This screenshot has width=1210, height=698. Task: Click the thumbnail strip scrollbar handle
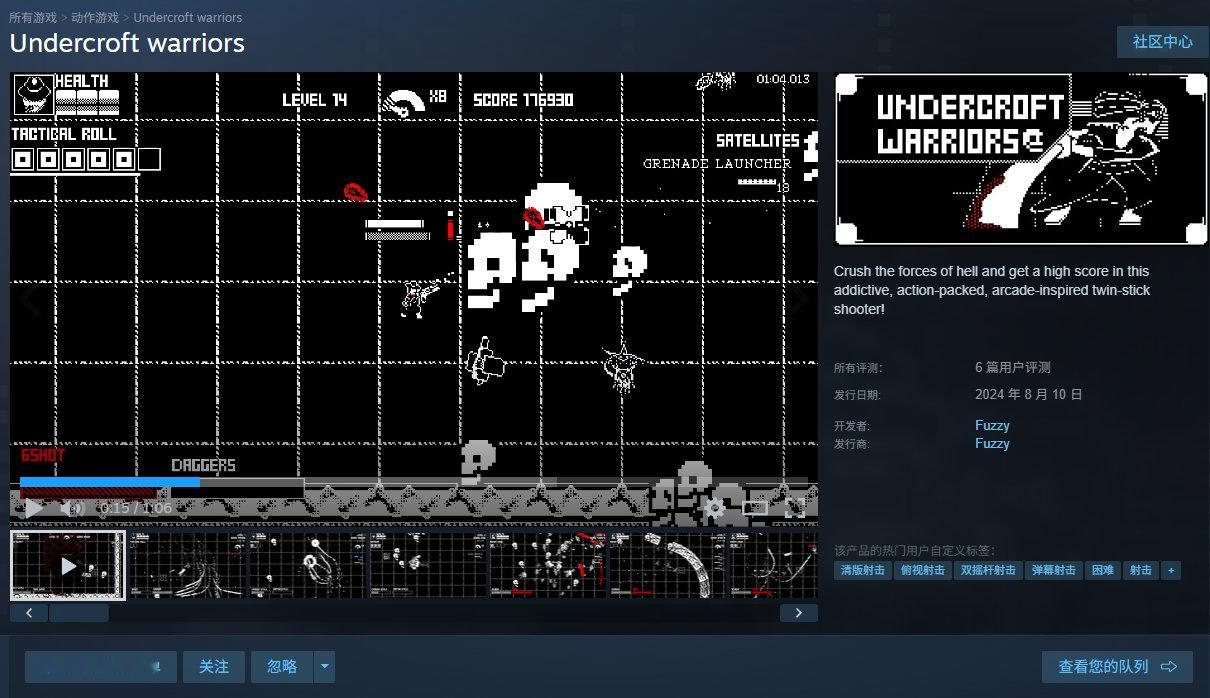coord(78,613)
